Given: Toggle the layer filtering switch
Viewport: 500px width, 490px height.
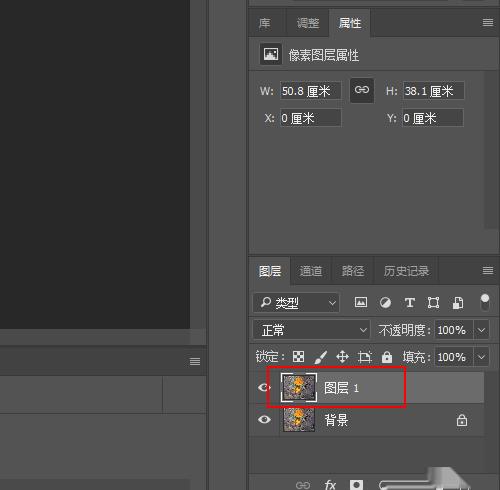Looking at the screenshot, I should [x=485, y=302].
